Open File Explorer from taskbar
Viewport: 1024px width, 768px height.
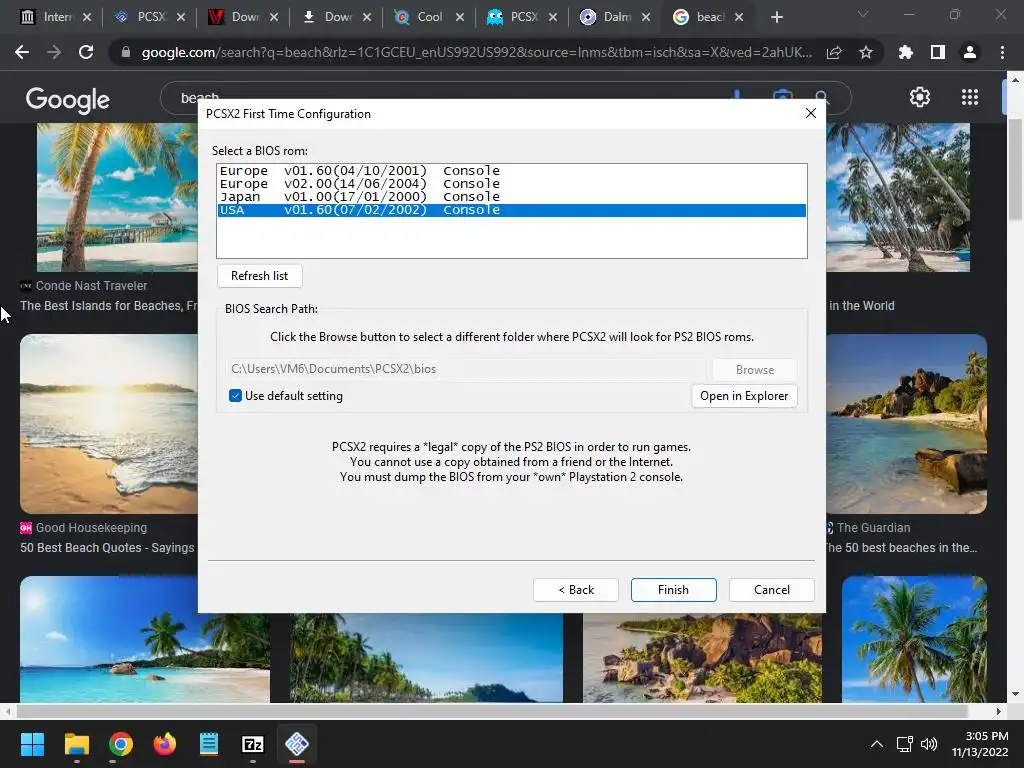[x=76, y=744]
